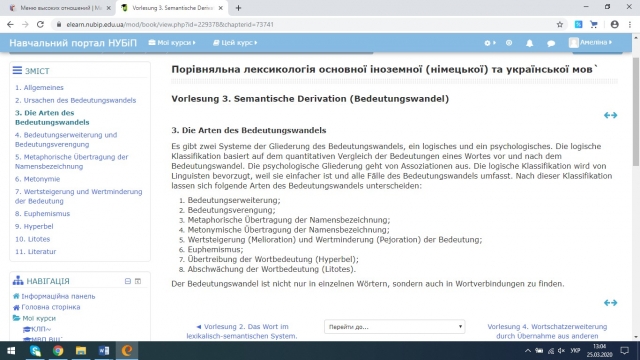Open chapter 6. Metonymie
640x360 pixels.
[x=38, y=179]
